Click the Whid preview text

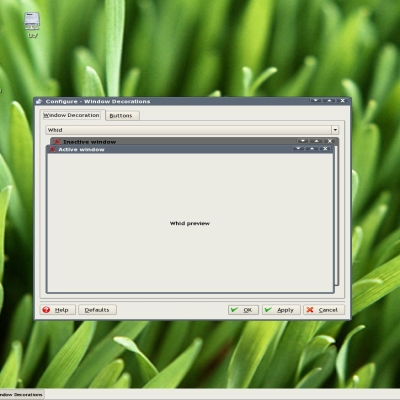[x=190, y=223]
